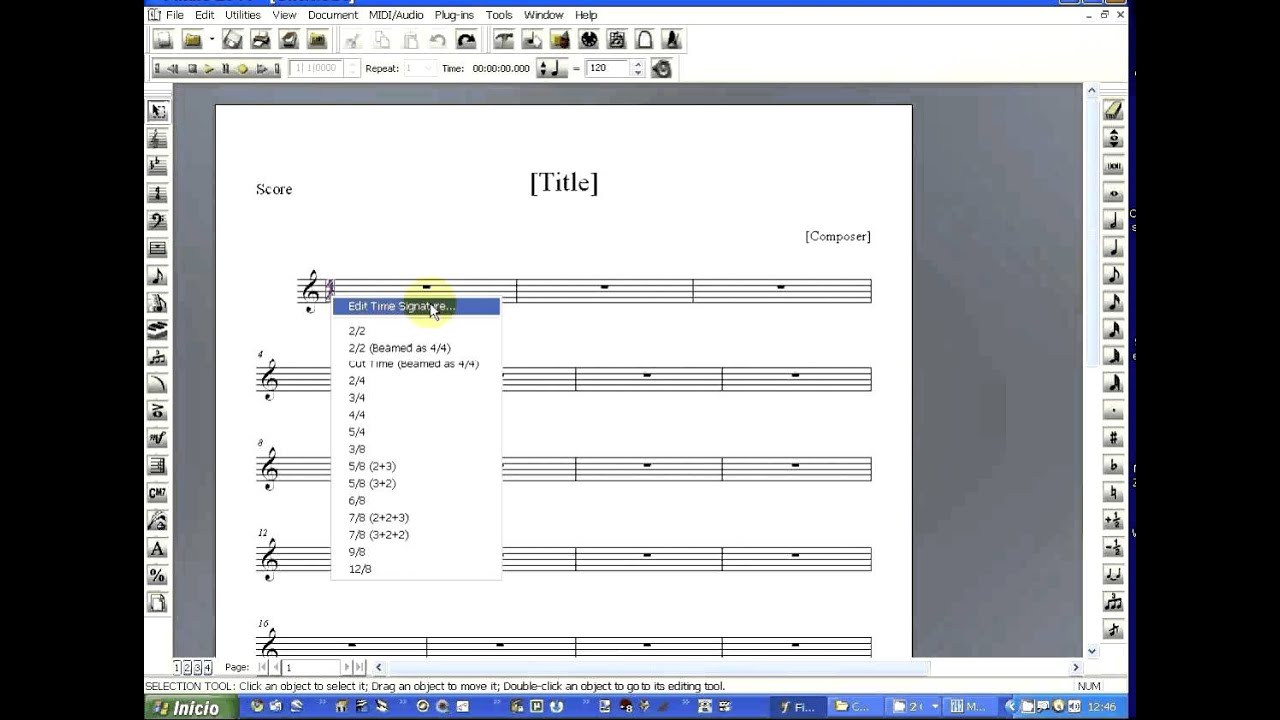
Task: Select the Staff tool
Action: pos(157,139)
